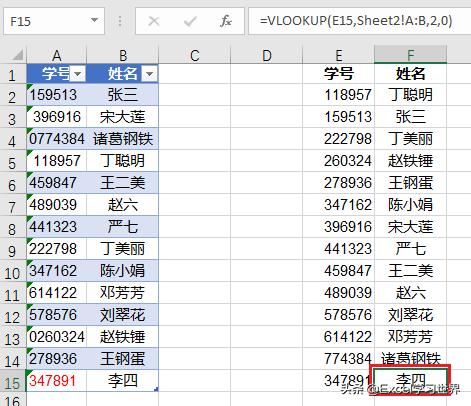Click into the VLOOKUP formula bar
Screen dimensions: 471x406
[x=359, y=21]
